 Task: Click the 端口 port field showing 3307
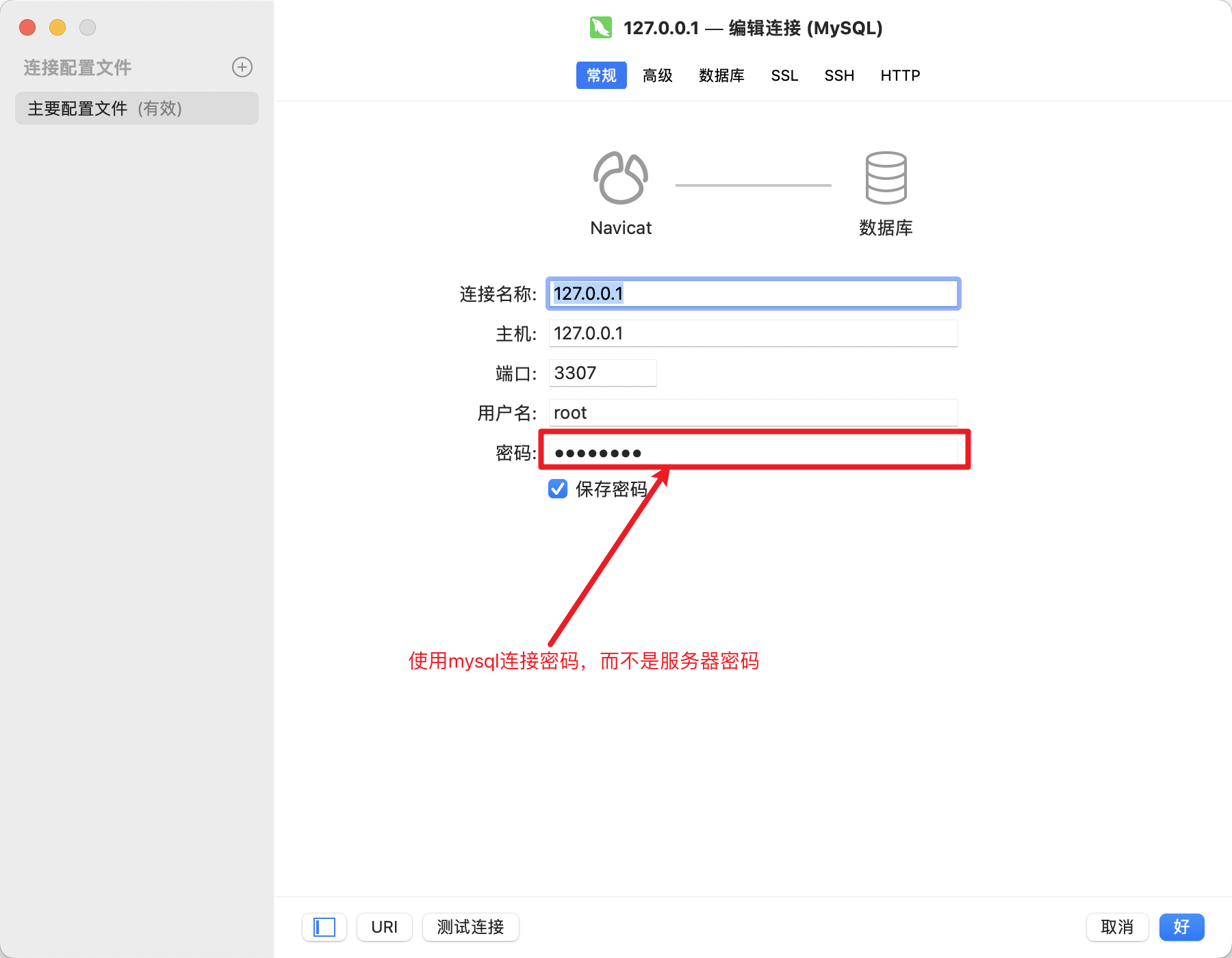point(602,373)
